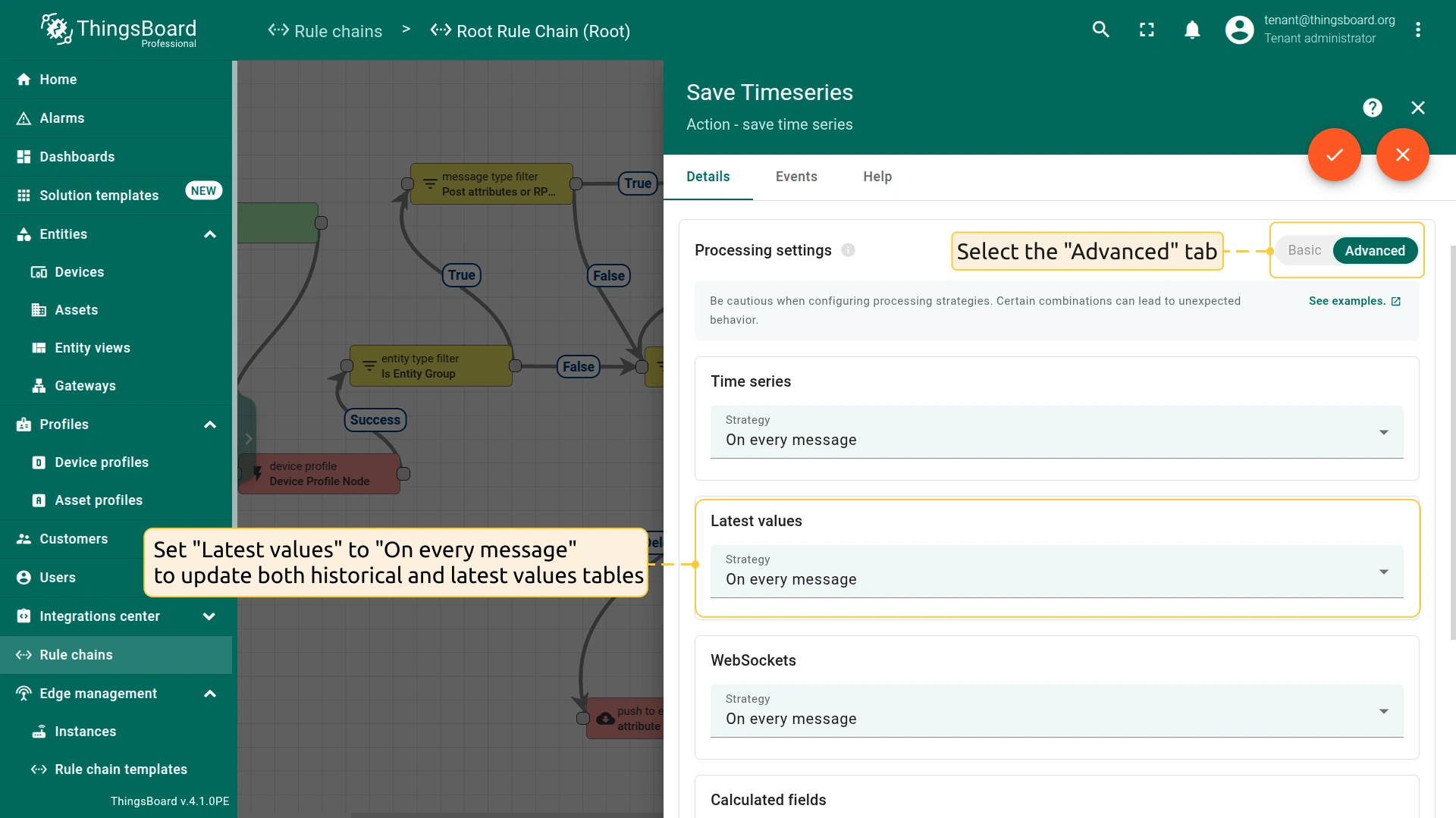Open the Latest values Strategy dropdown
1456x818 pixels.
(1056, 572)
